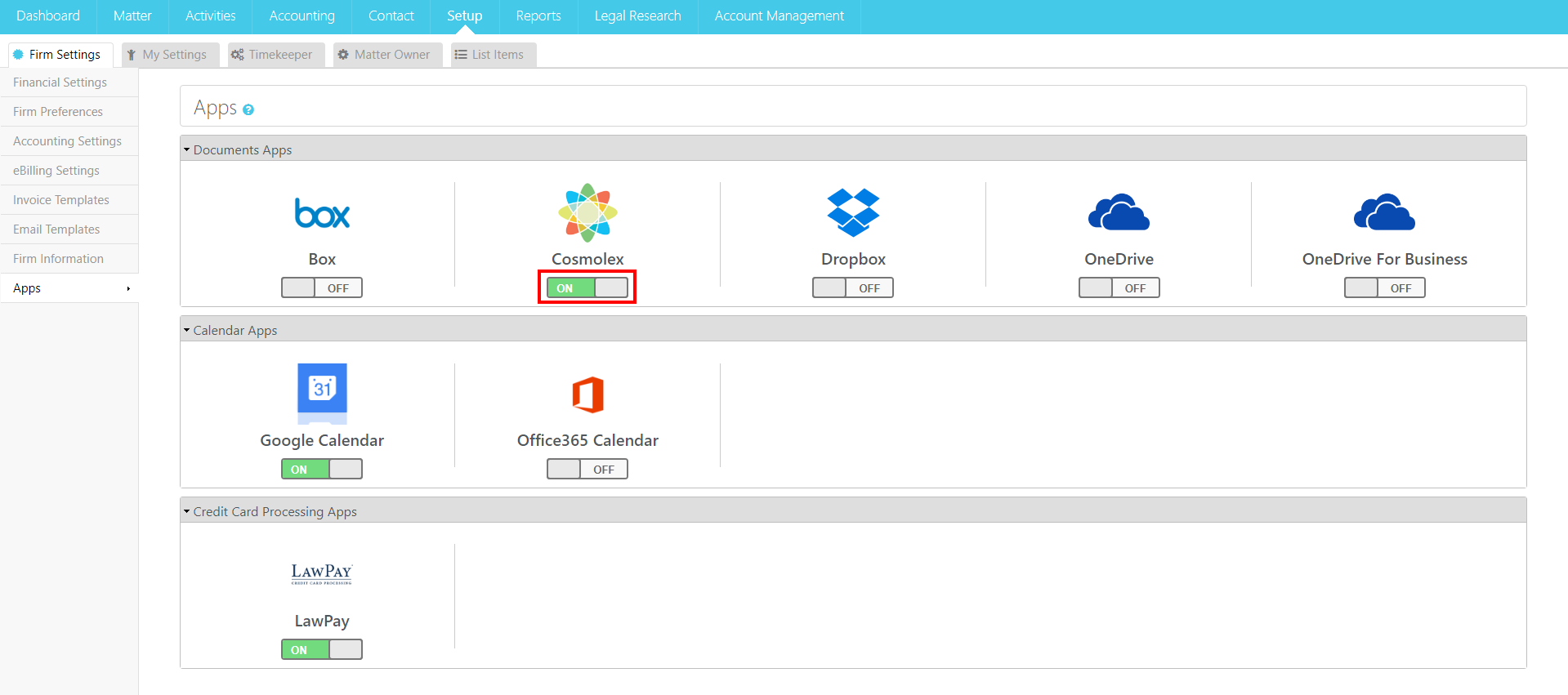This screenshot has height=695, width=1568.
Task: Click the Google Calendar icon
Action: click(322, 394)
